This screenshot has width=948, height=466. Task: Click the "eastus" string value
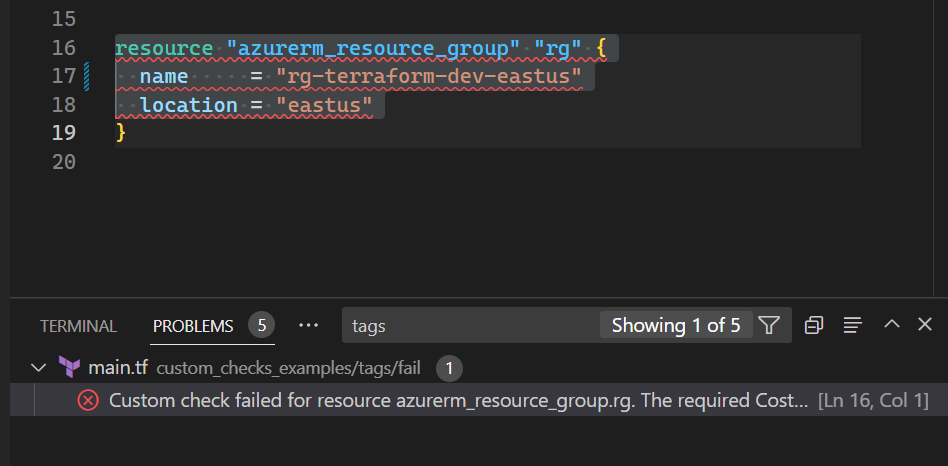(x=324, y=105)
